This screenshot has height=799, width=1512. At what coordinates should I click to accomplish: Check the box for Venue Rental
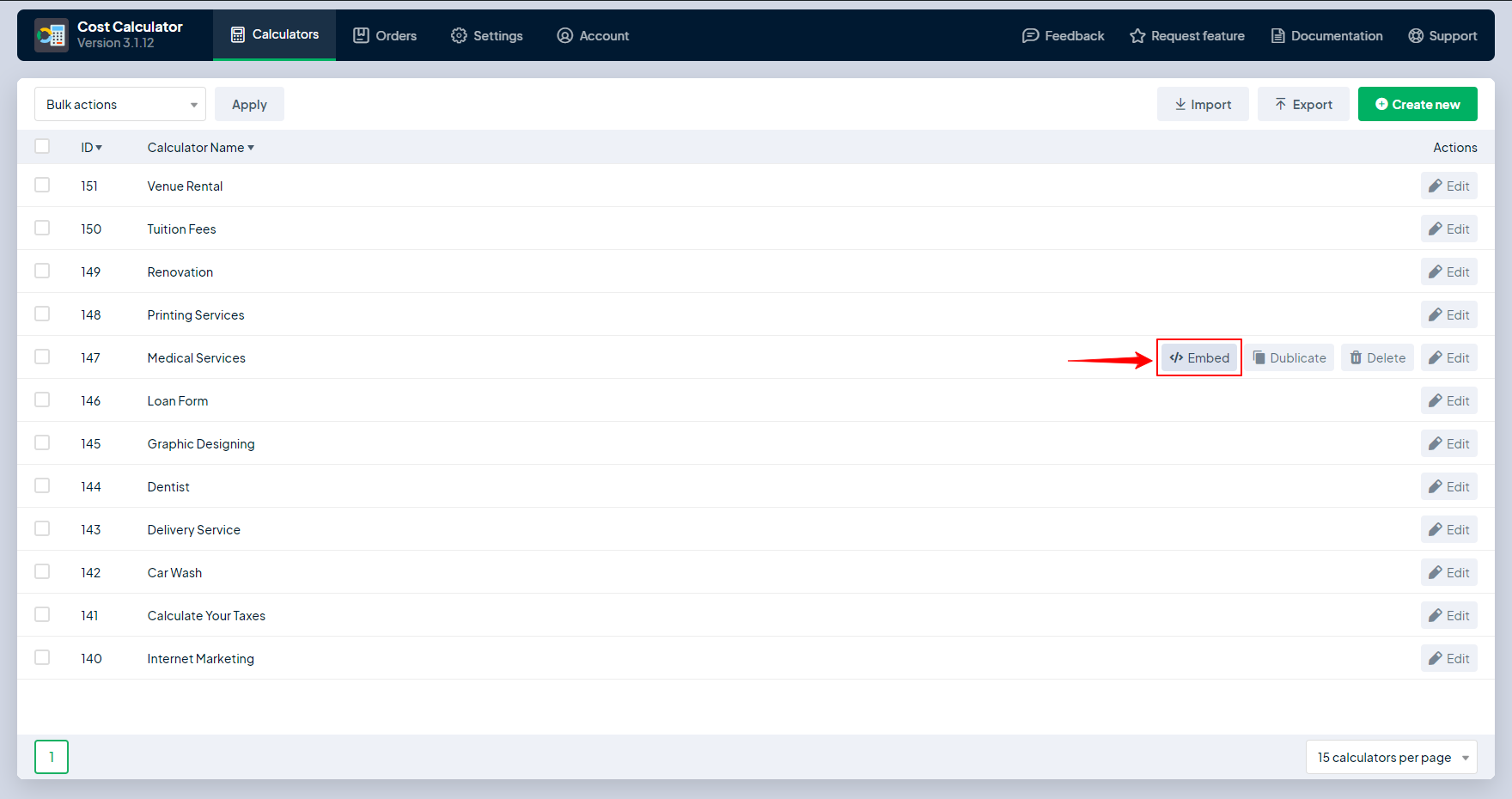click(42, 185)
